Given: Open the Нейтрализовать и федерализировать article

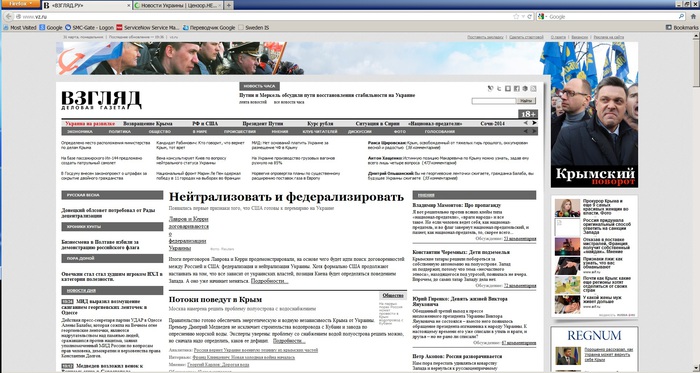Looking at the screenshot, I should [x=286, y=197].
